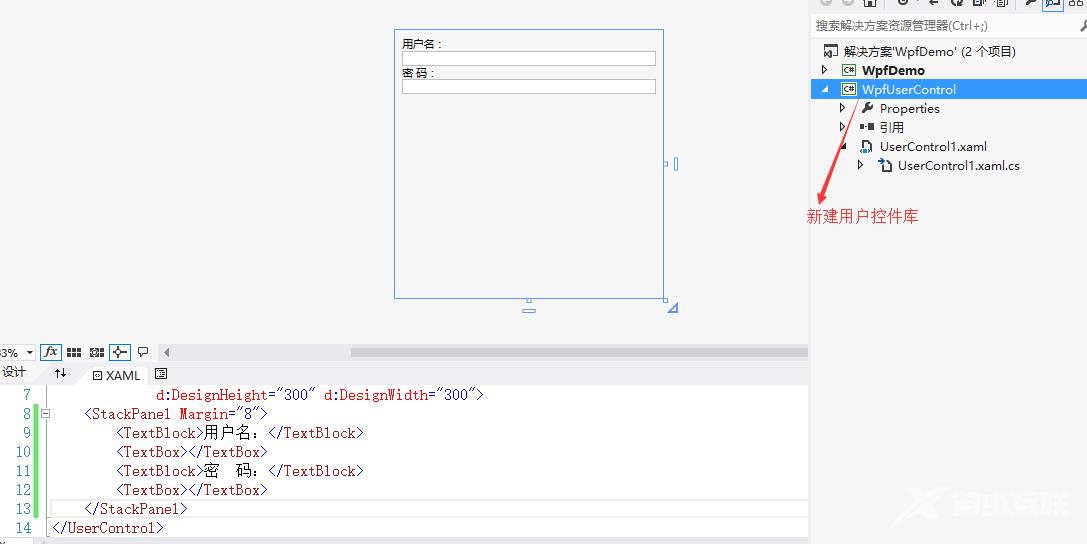Click the <StackPanel Margin="8"> code line
The width and height of the screenshot is (1087, 544).
click(176, 414)
